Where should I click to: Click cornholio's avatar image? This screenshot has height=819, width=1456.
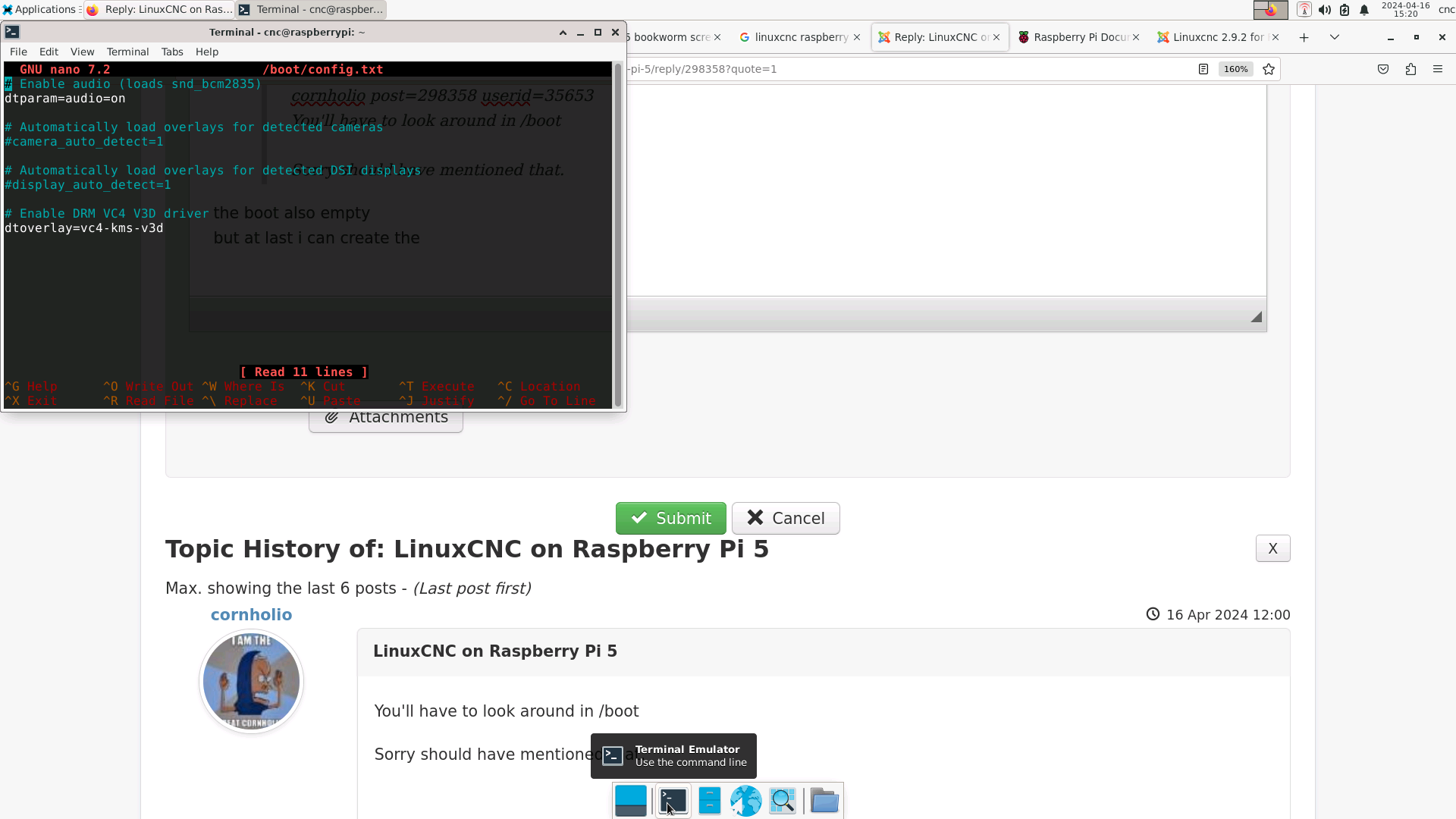[x=251, y=681]
